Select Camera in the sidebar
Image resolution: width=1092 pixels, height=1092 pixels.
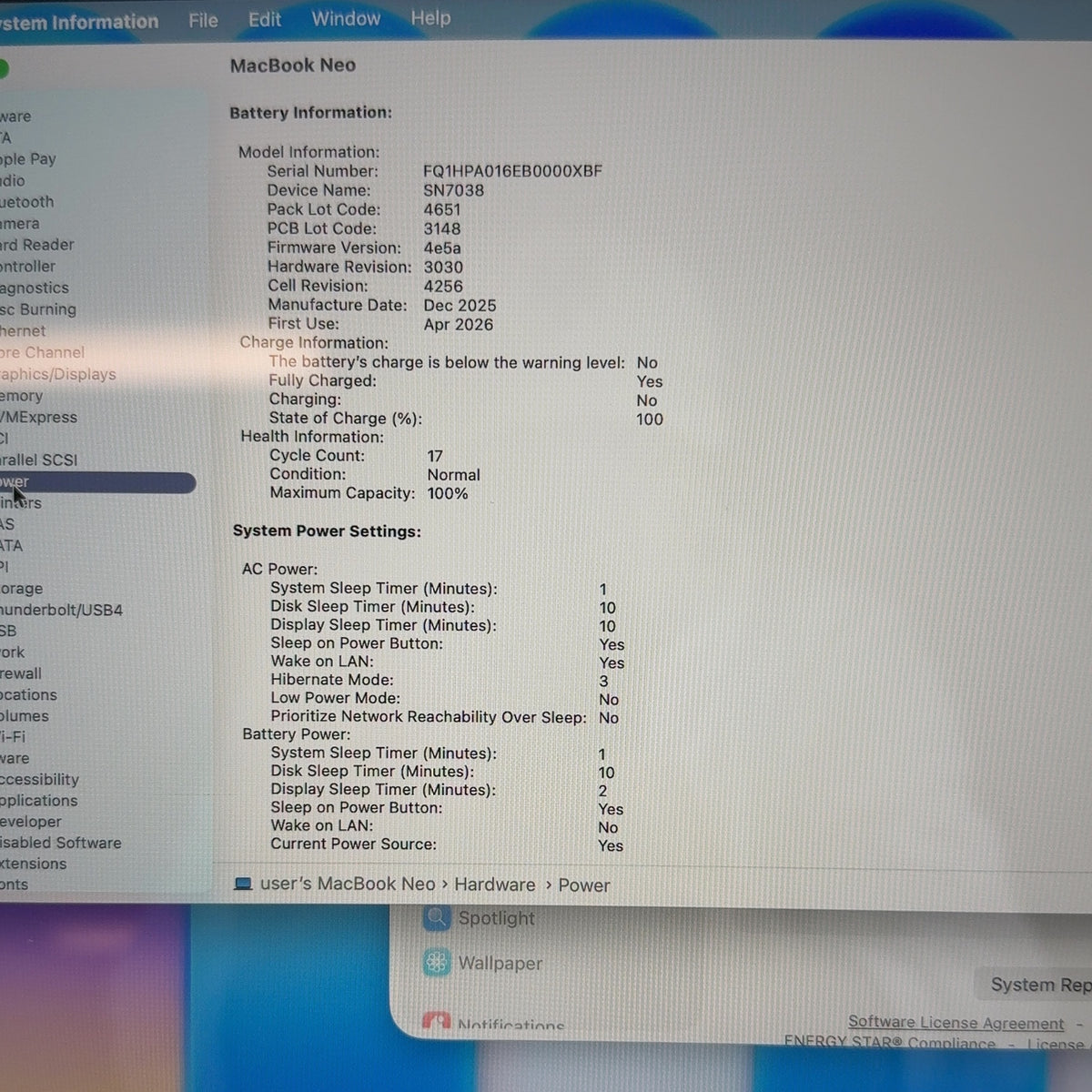click(x=20, y=224)
